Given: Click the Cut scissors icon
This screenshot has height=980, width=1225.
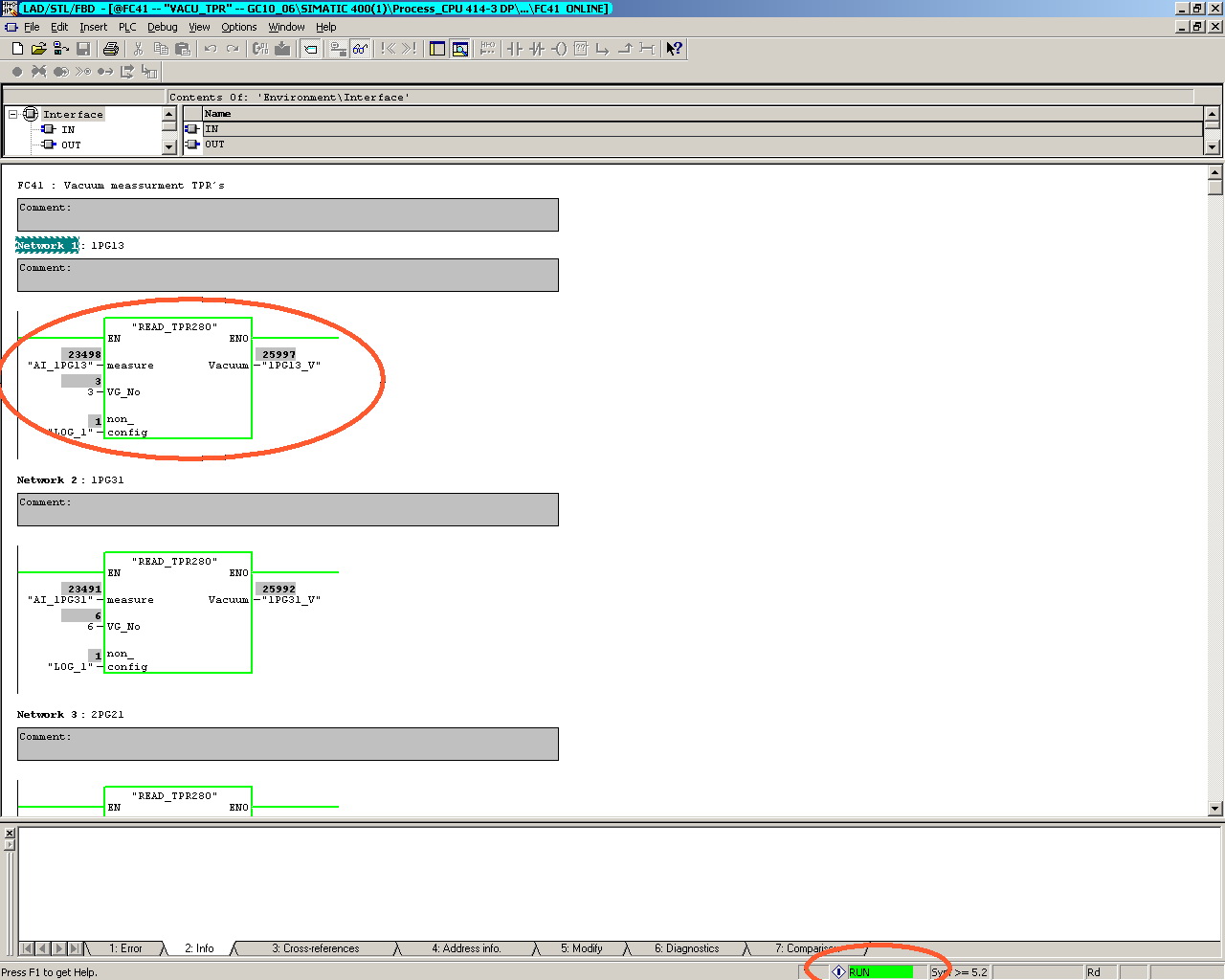Looking at the screenshot, I should tap(139, 49).
